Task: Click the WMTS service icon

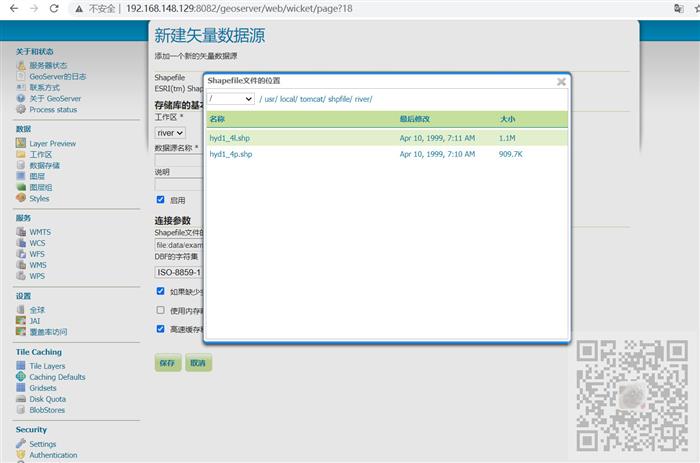Action: 21,232
